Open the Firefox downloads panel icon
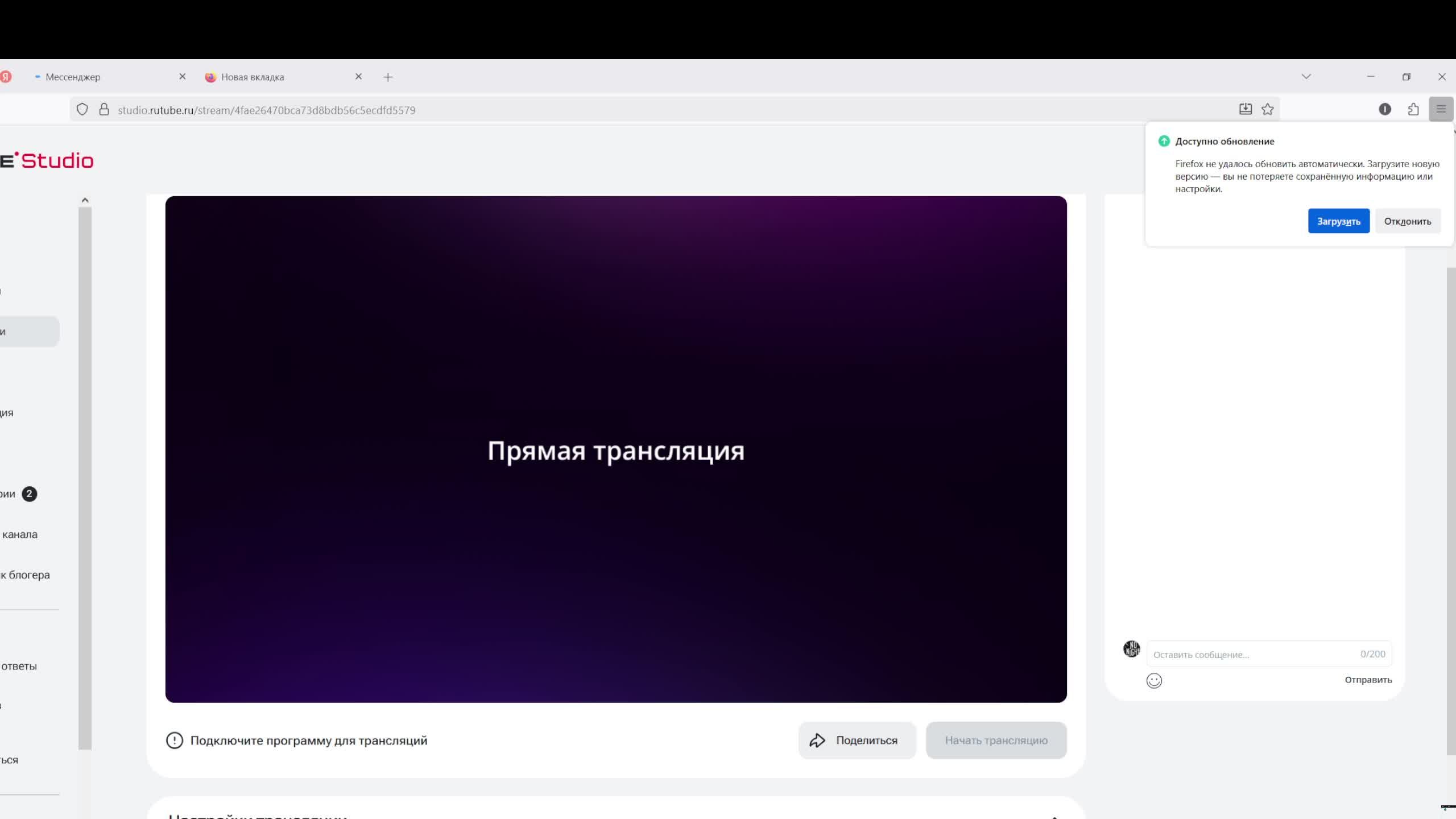The height and width of the screenshot is (819, 1456). pyautogui.click(x=1245, y=109)
